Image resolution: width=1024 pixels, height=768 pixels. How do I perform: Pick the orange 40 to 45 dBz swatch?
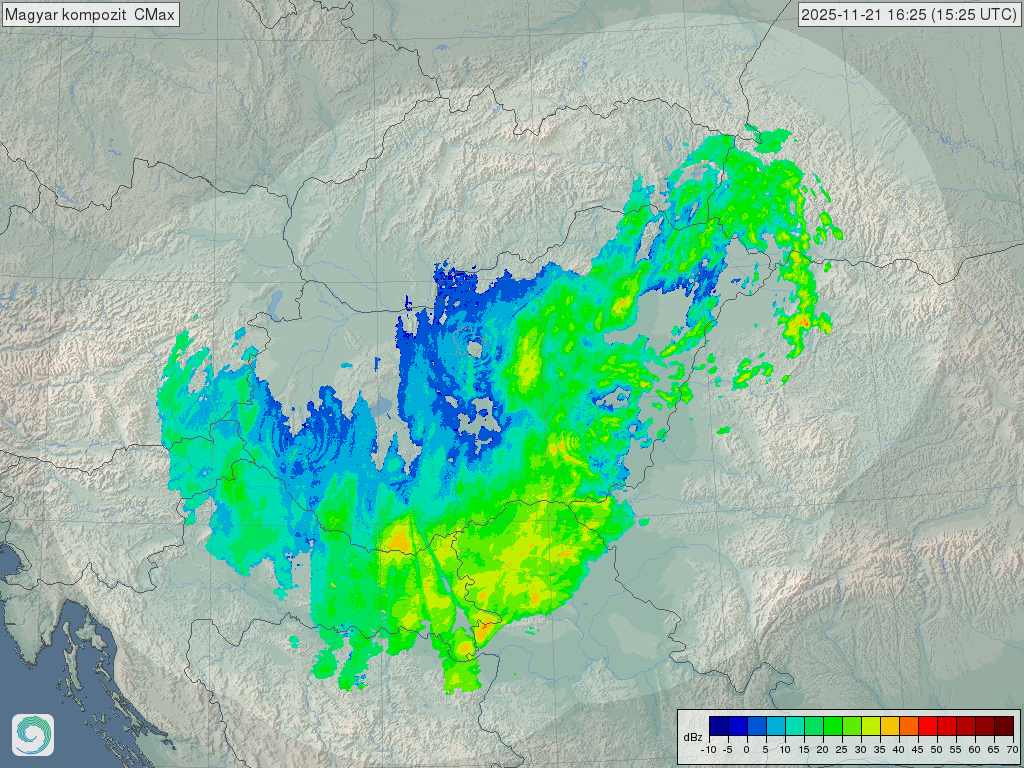pyautogui.click(x=908, y=726)
